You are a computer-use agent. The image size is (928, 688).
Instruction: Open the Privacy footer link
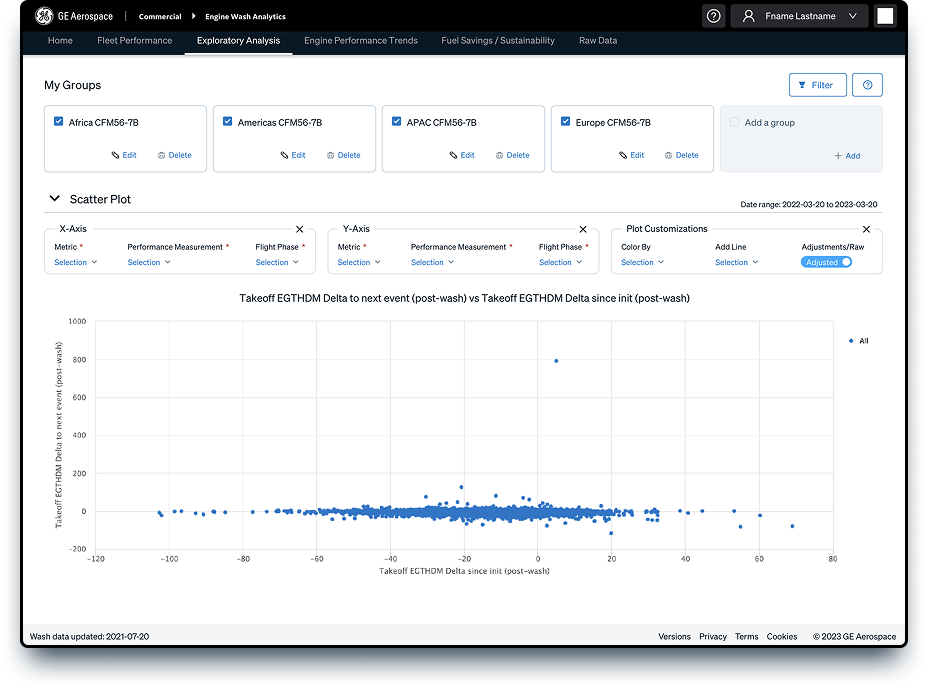click(713, 636)
